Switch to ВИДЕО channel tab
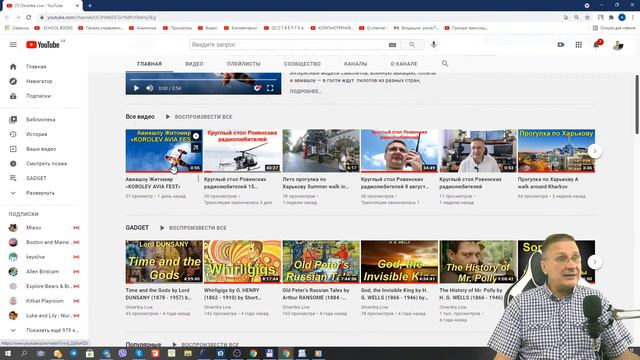Viewport: 640px width, 360px height. [x=194, y=64]
